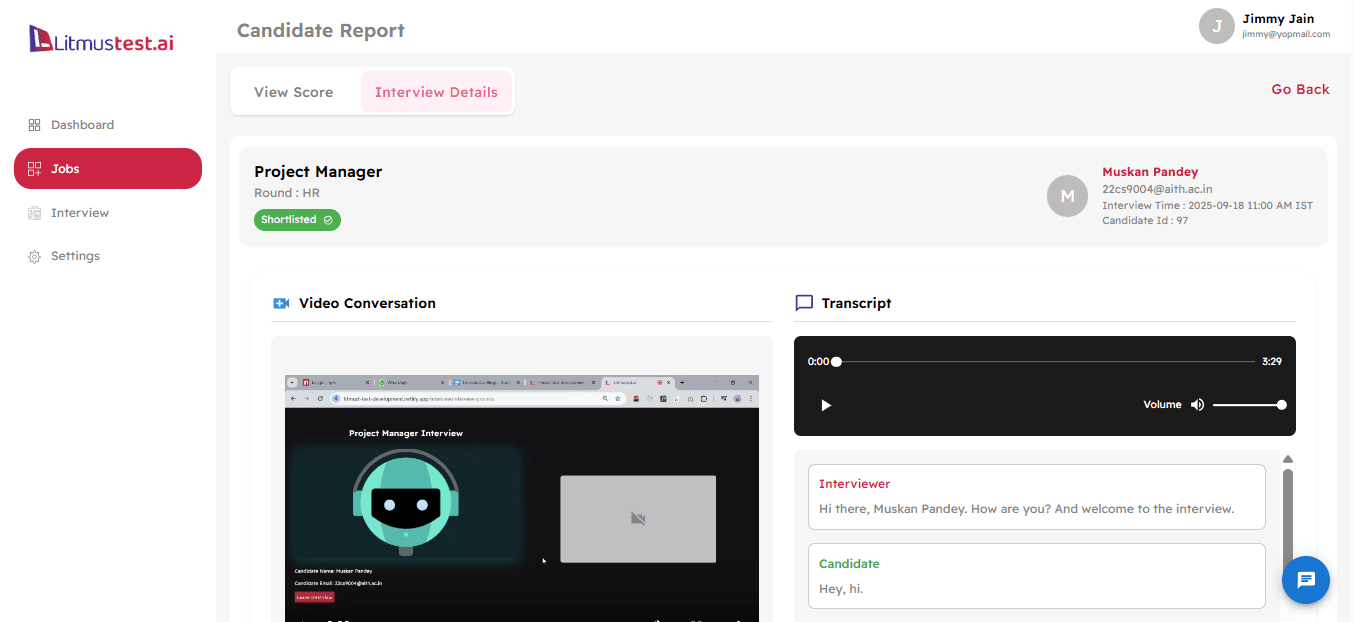Open chat using the floating chat bubble
Viewport: 1354px width, 622px height.
click(x=1305, y=580)
